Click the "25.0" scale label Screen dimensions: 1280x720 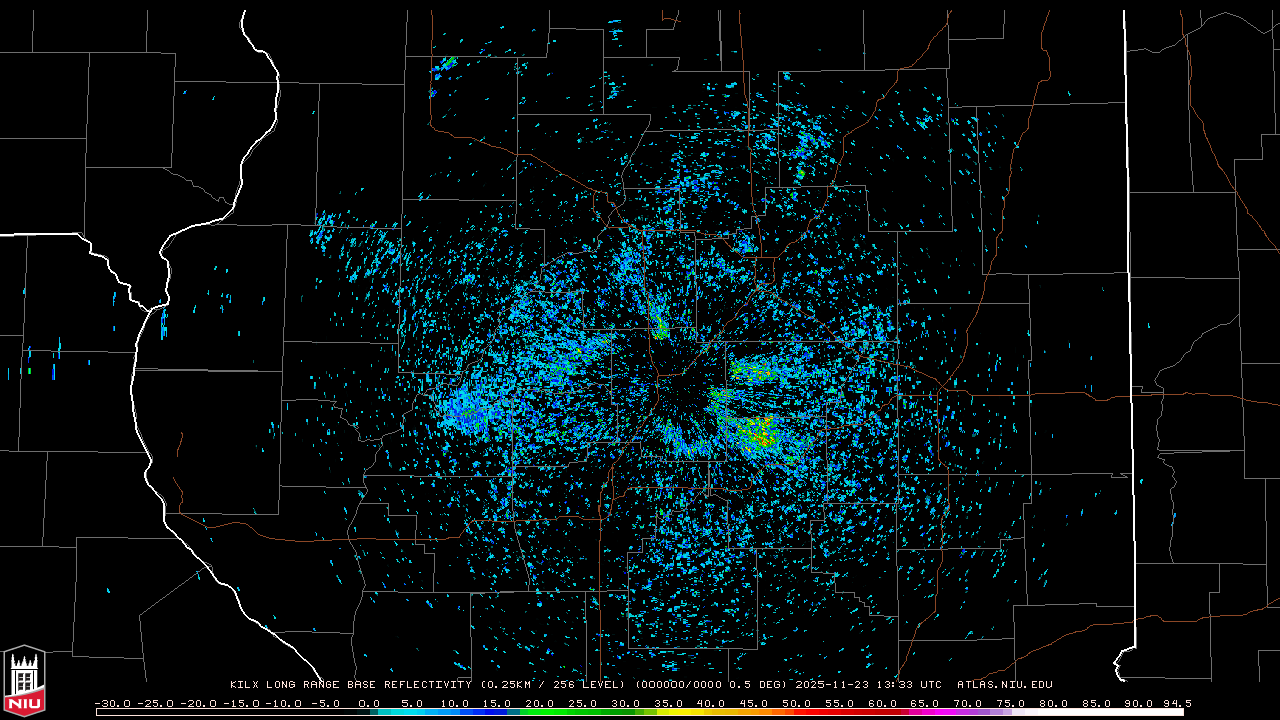coord(584,703)
